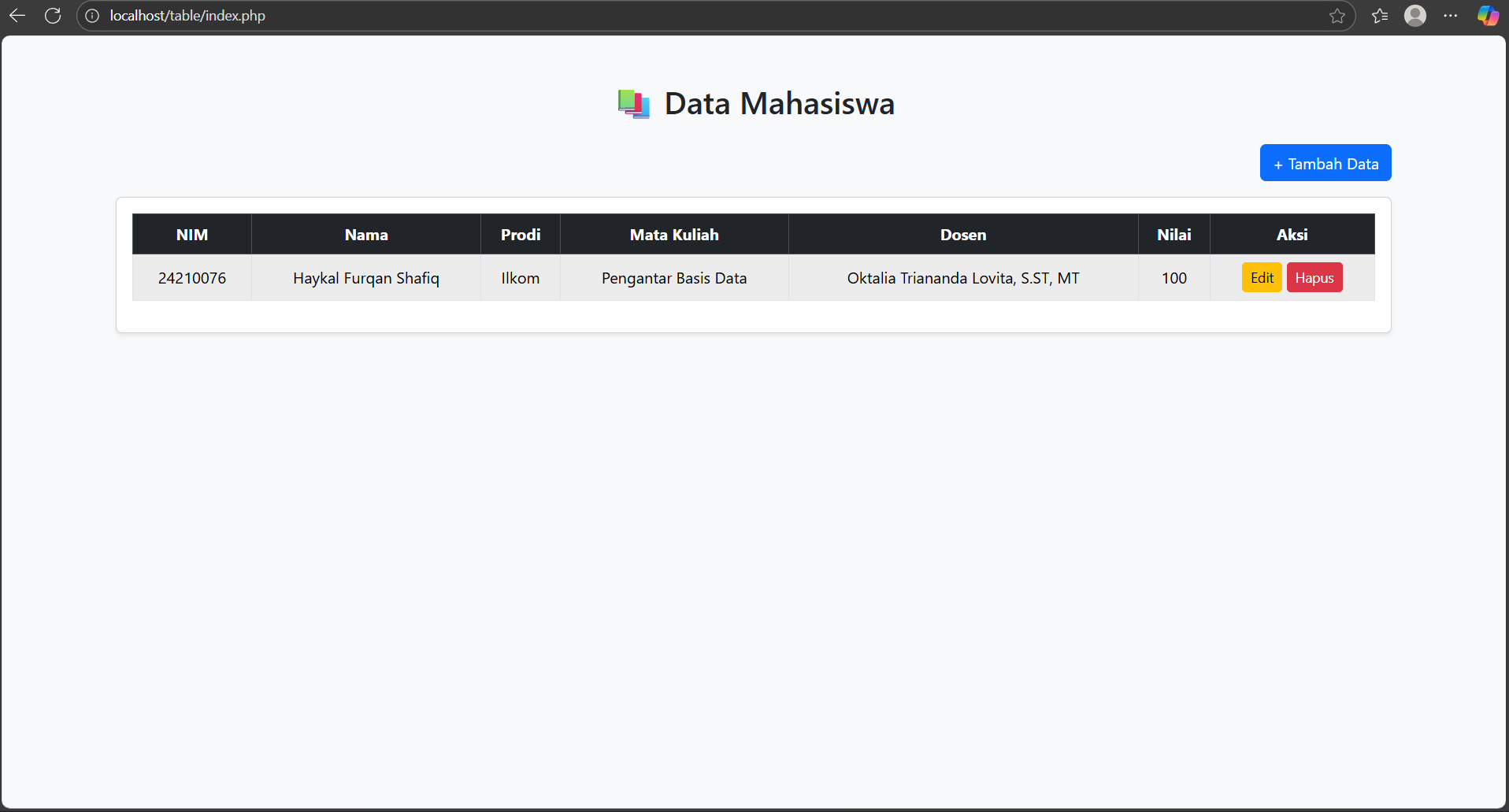Image resolution: width=1509 pixels, height=812 pixels.
Task: Edit the Haykal Furqan Shafiq row
Action: [1262, 277]
